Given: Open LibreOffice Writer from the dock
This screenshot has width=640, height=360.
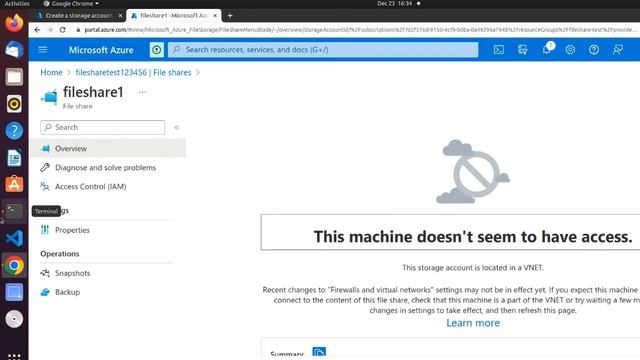Looking at the screenshot, I should [14, 158].
